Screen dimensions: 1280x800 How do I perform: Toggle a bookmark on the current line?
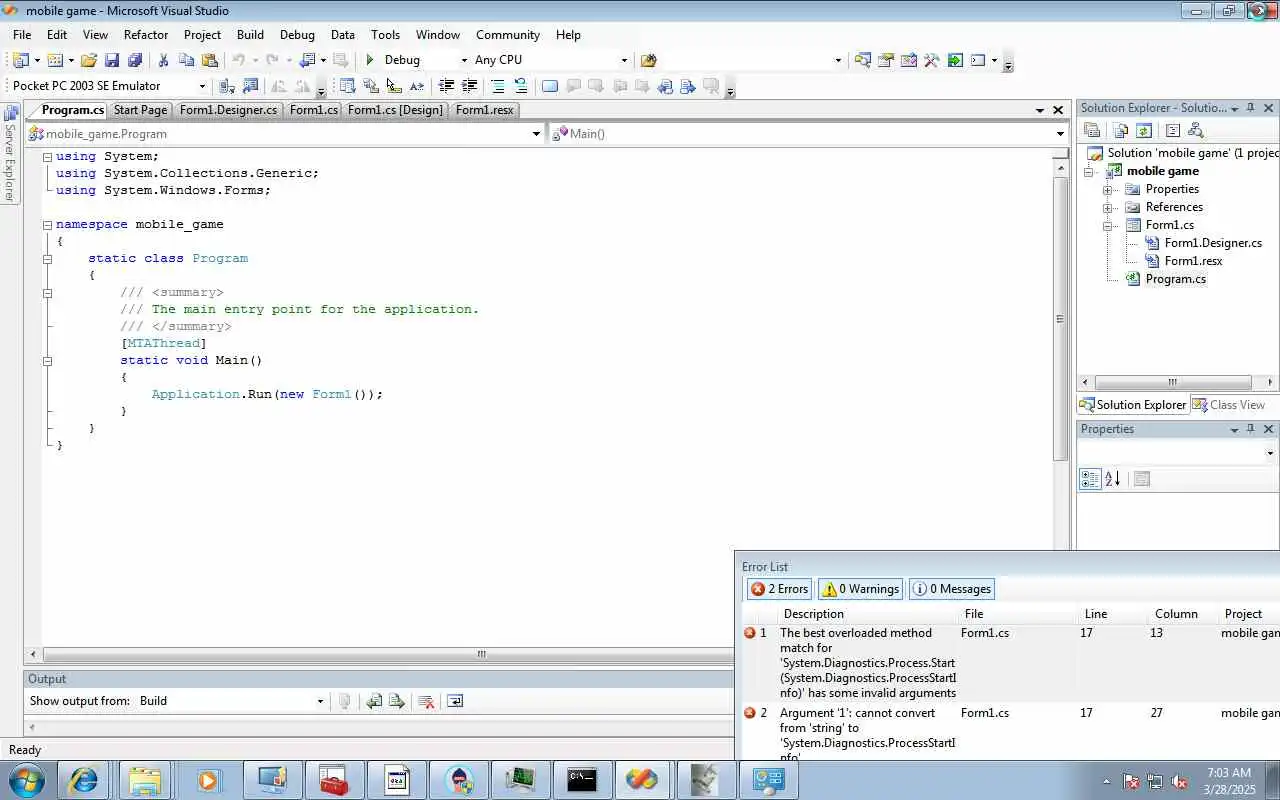click(549, 86)
